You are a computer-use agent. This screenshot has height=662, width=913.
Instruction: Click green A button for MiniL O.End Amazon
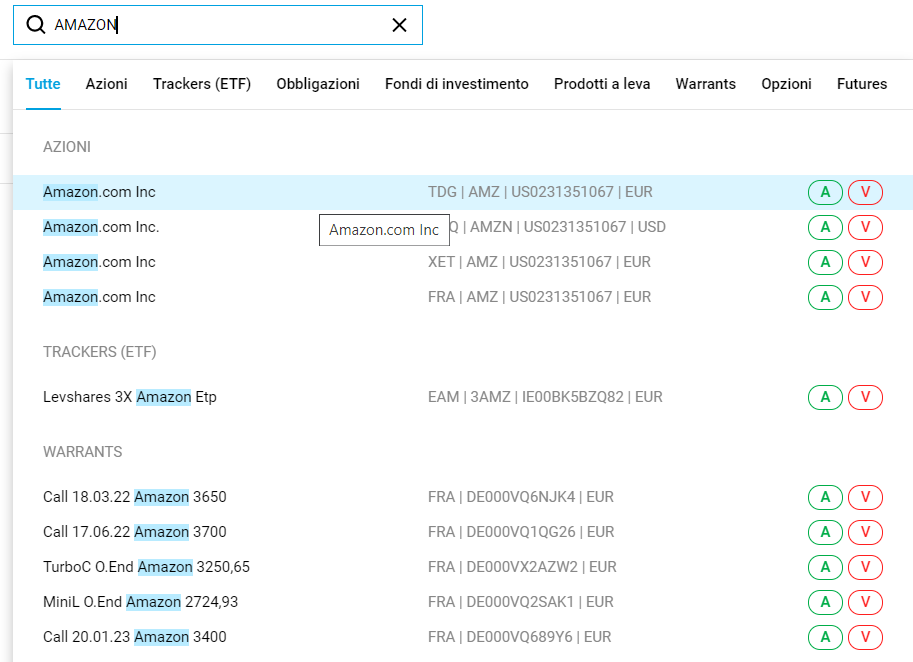825,602
